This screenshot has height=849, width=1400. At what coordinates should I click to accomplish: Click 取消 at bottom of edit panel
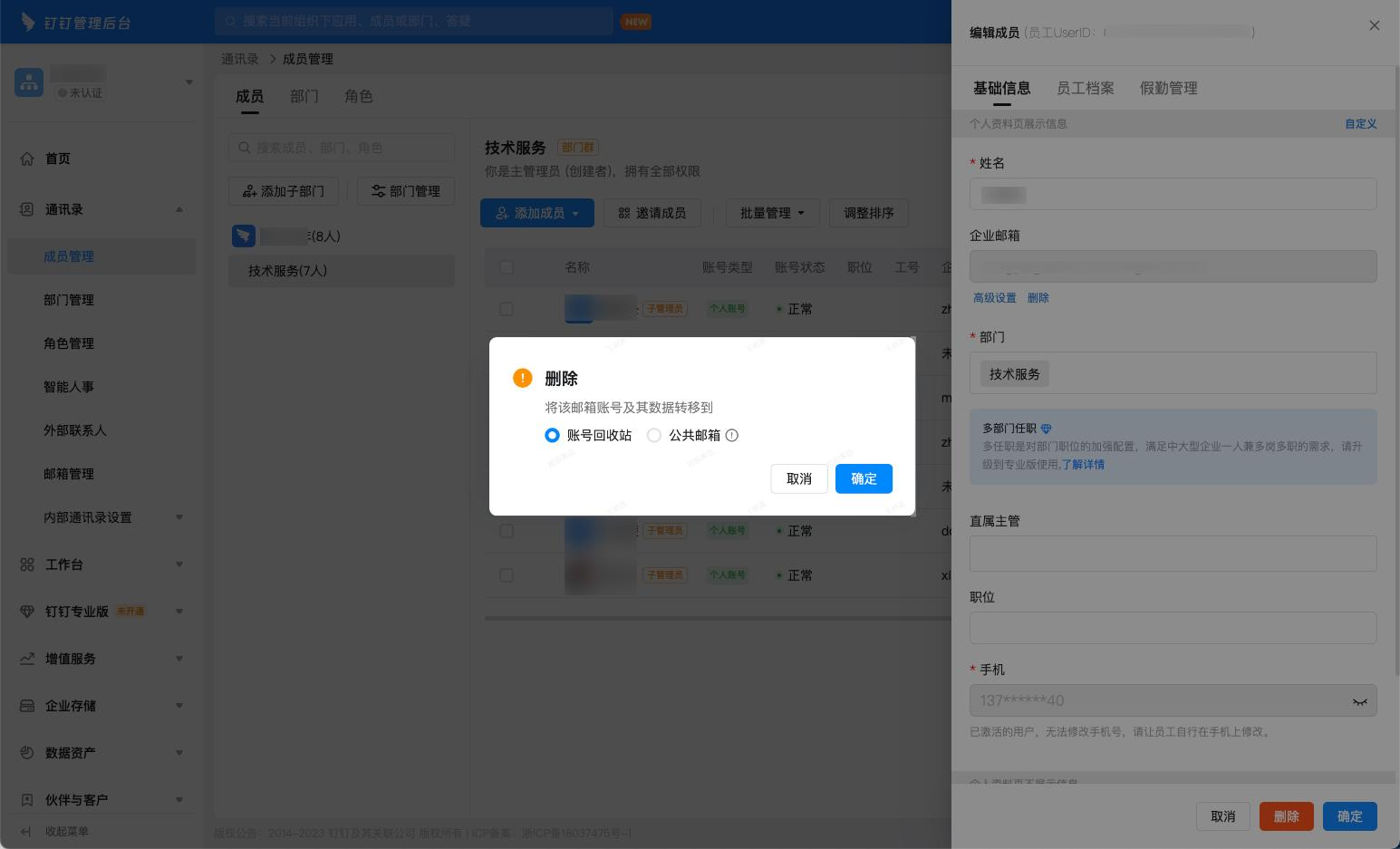click(1223, 816)
